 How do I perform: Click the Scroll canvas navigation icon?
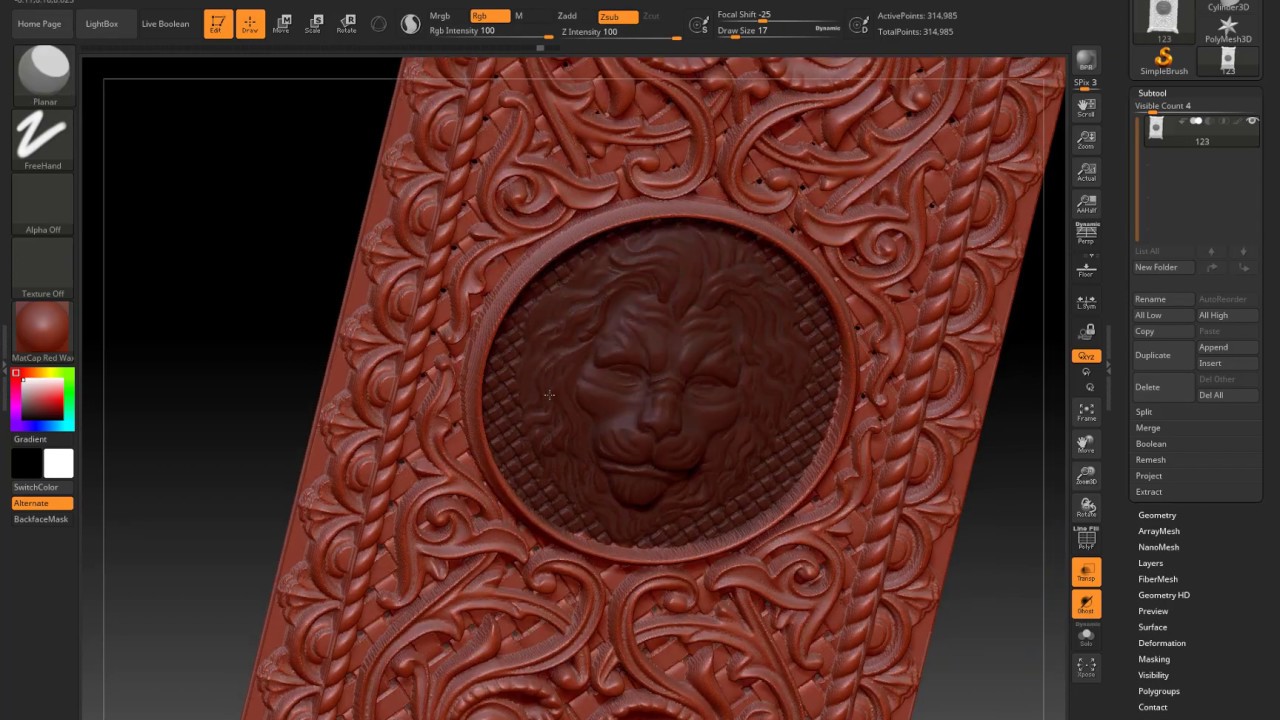pyautogui.click(x=1086, y=107)
